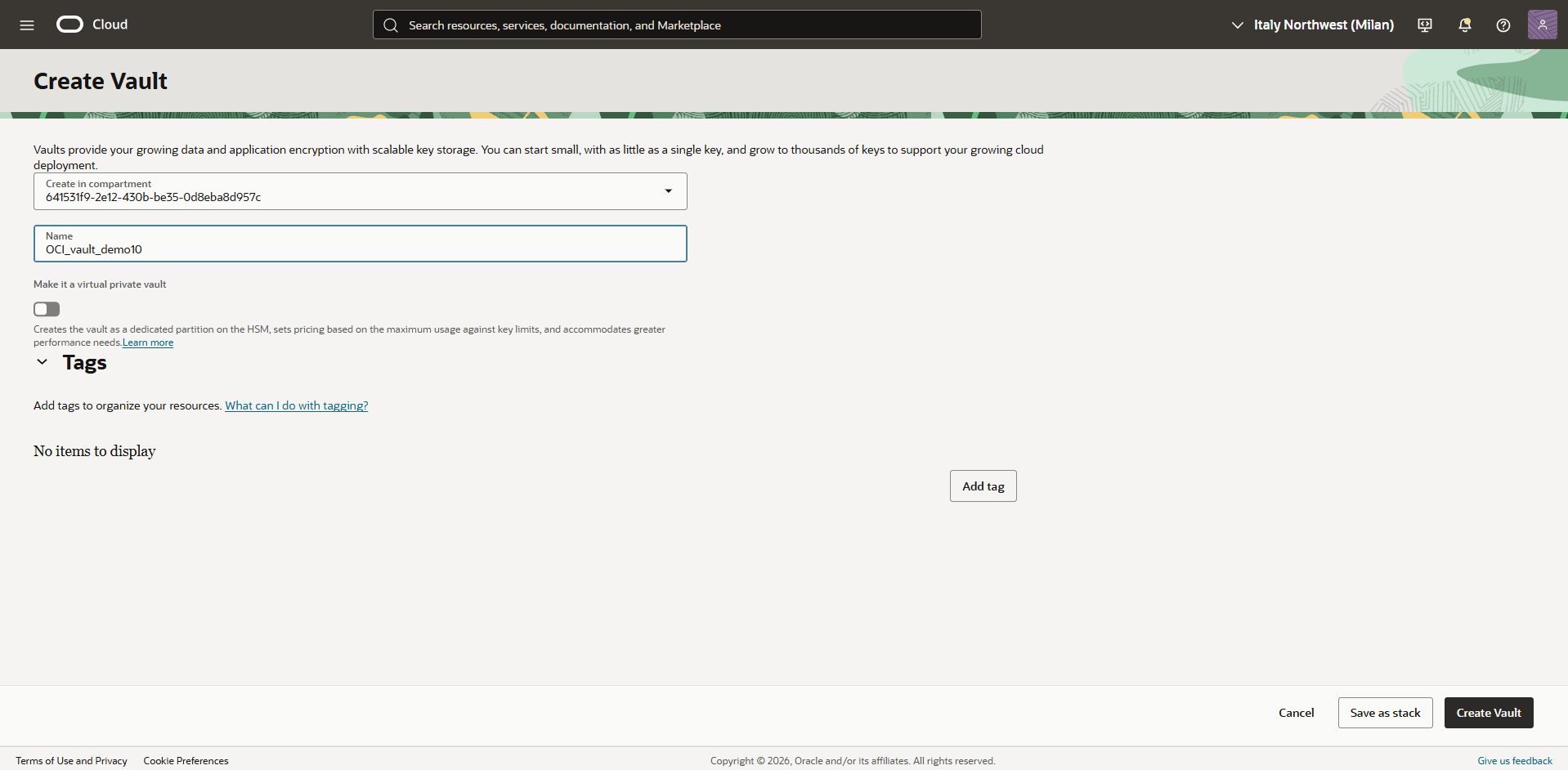Click the vault Name input field
Screen dimensions: 1568x770
(361, 244)
